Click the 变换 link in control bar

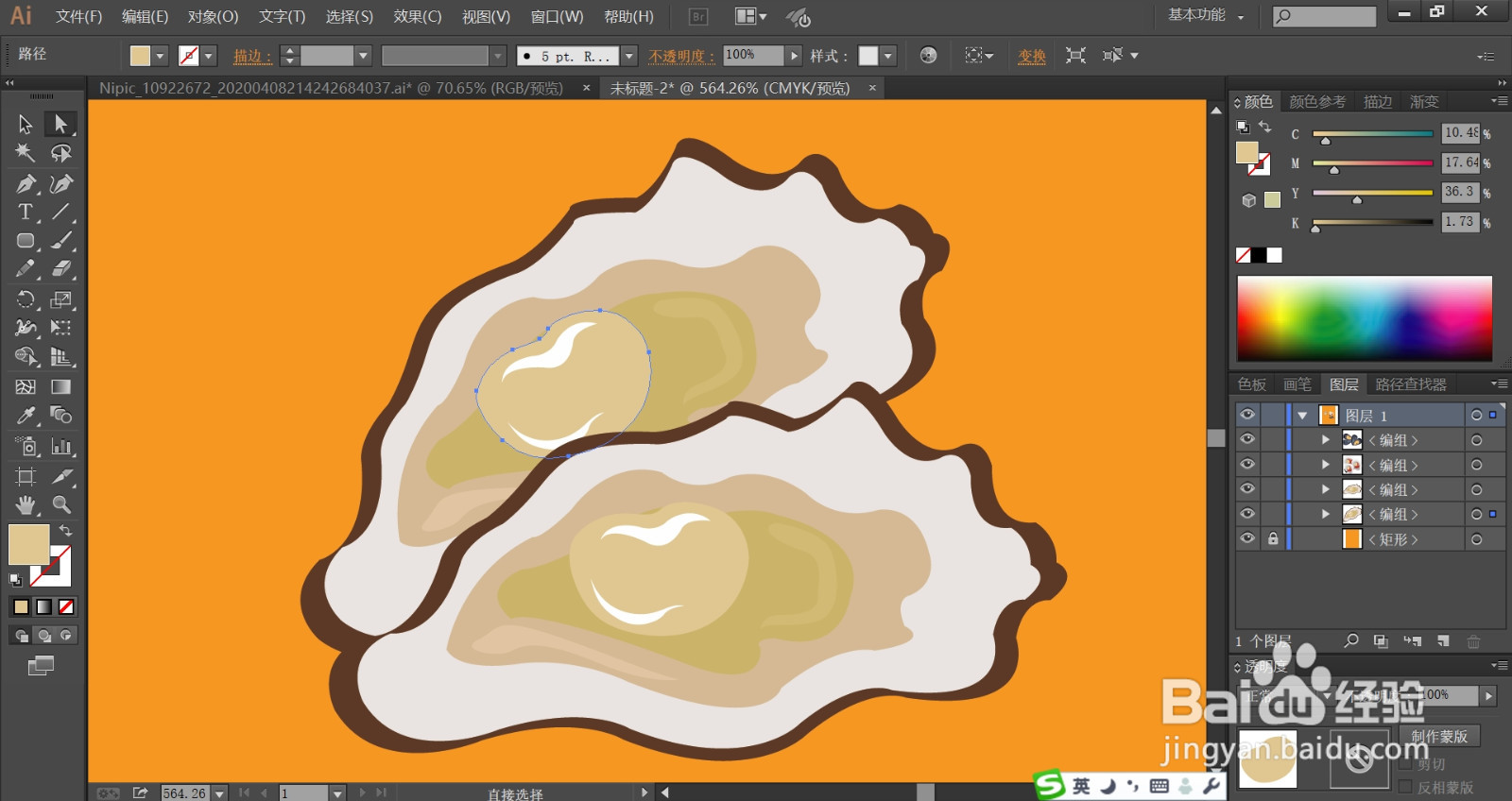coord(1032,56)
